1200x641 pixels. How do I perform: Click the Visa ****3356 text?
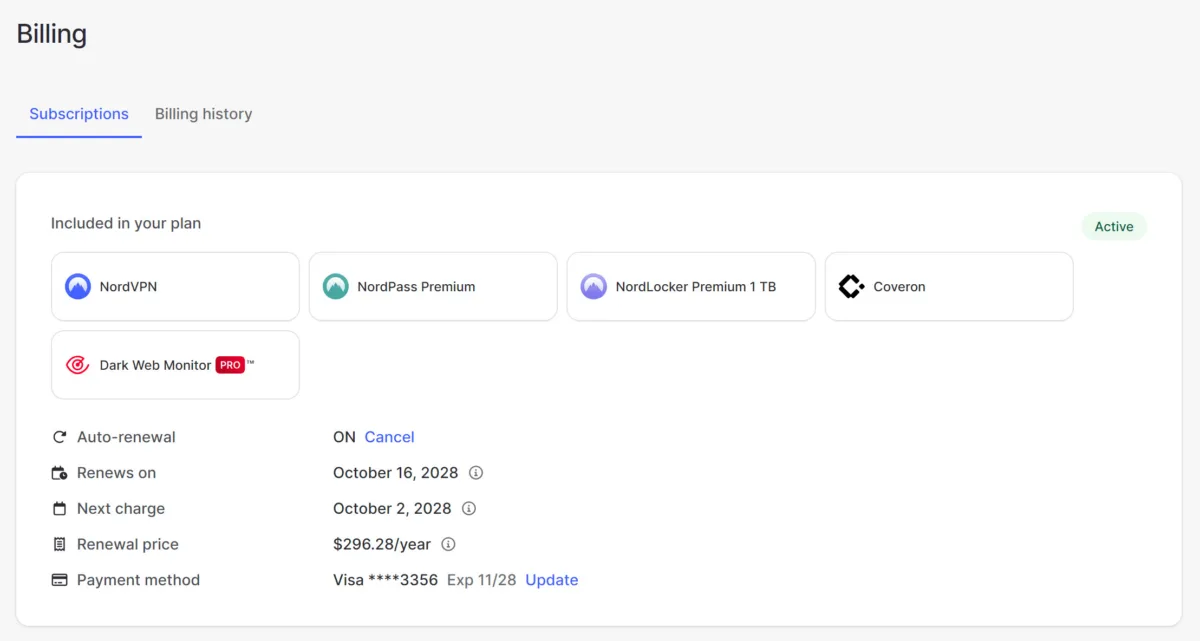tap(385, 580)
